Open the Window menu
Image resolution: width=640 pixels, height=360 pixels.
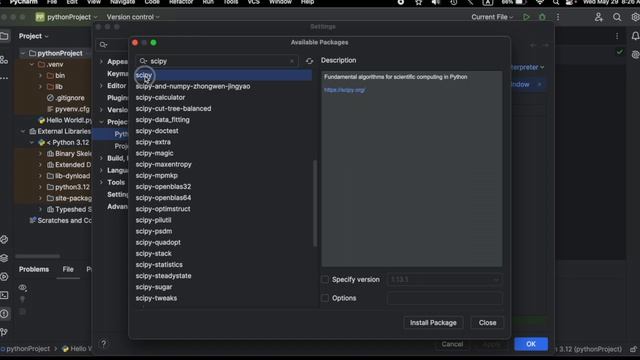point(280,2)
